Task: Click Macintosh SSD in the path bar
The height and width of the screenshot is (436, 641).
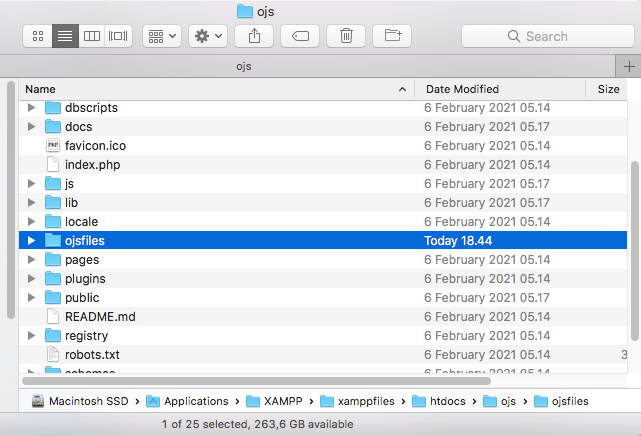Action: 81,401
